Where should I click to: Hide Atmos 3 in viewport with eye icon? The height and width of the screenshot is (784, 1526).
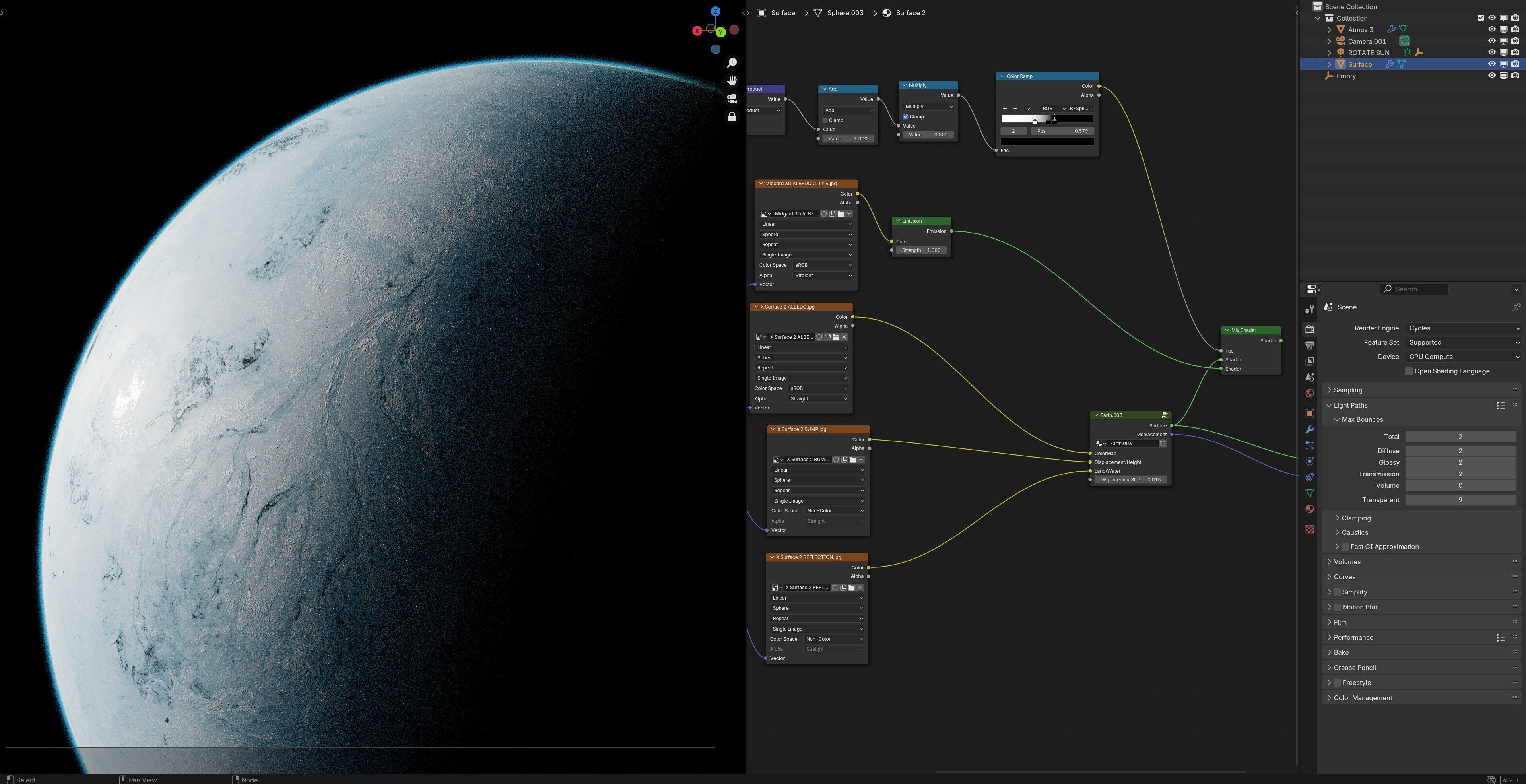[1492, 29]
